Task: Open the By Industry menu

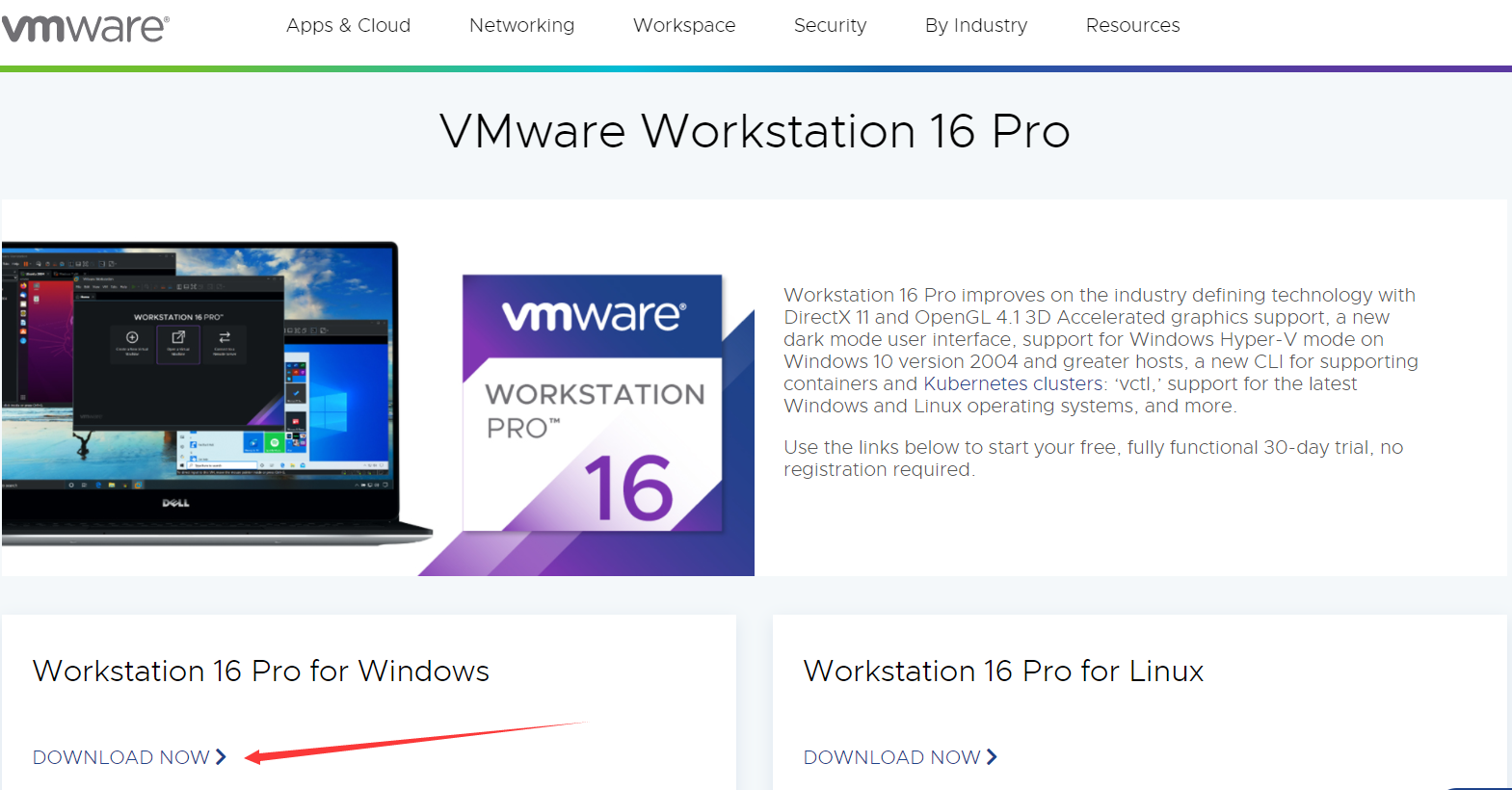Action: point(976,26)
